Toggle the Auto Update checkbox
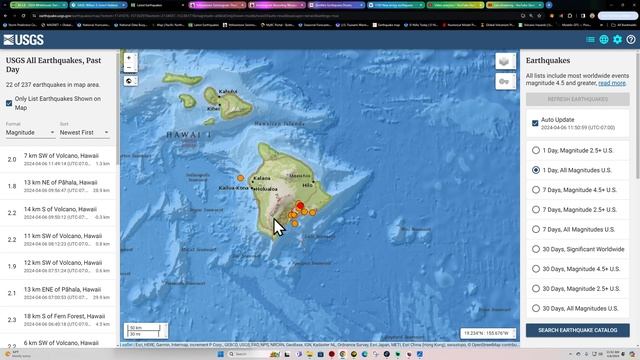This screenshot has width=640, height=360. [x=535, y=123]
